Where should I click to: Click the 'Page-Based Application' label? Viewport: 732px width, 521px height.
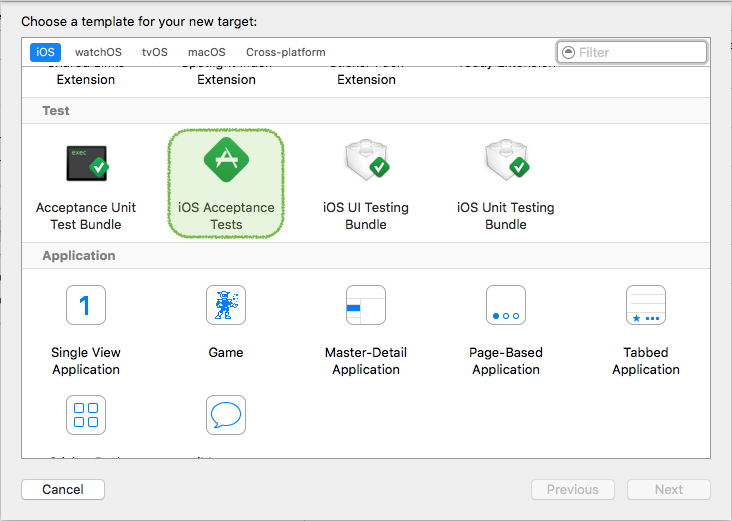[506, 361]
